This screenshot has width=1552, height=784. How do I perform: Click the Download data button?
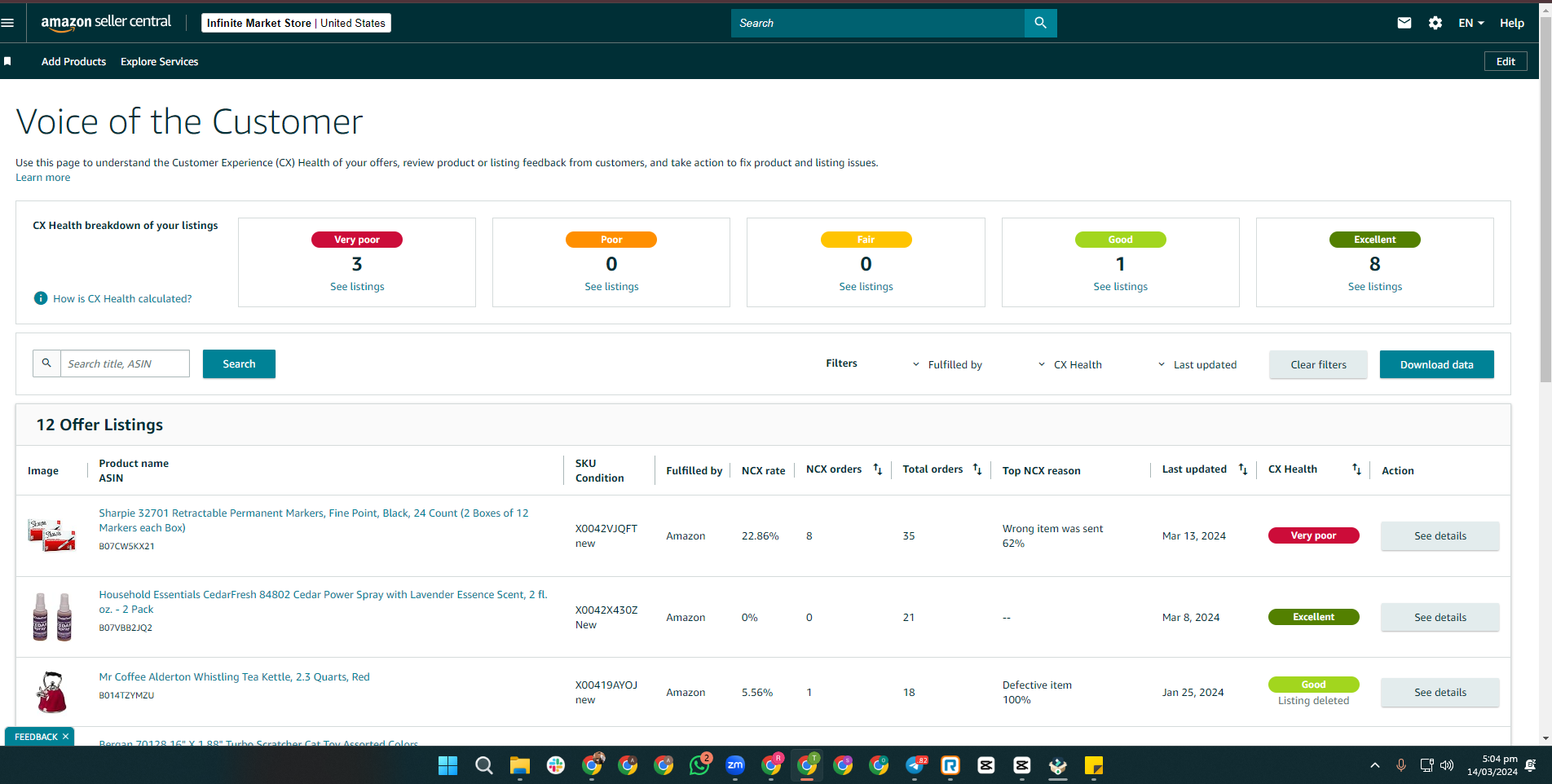pyautogui.click(x=1436, y=364)
